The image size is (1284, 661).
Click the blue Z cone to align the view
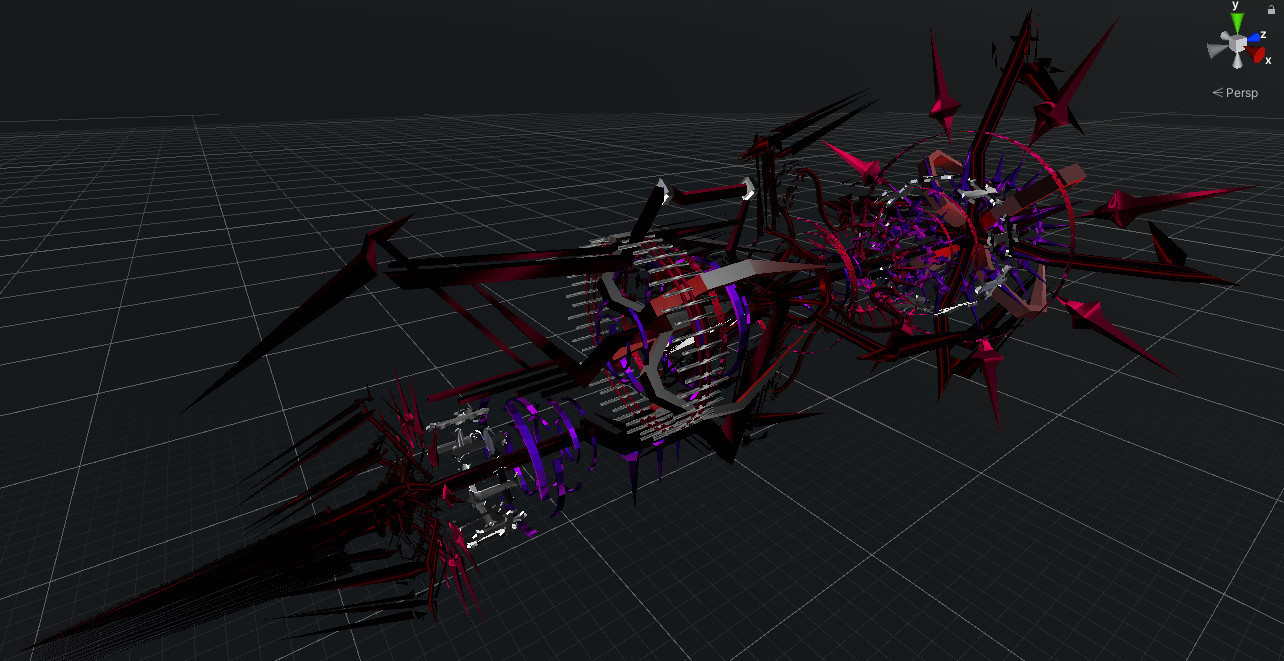[x=1254, y=37]
